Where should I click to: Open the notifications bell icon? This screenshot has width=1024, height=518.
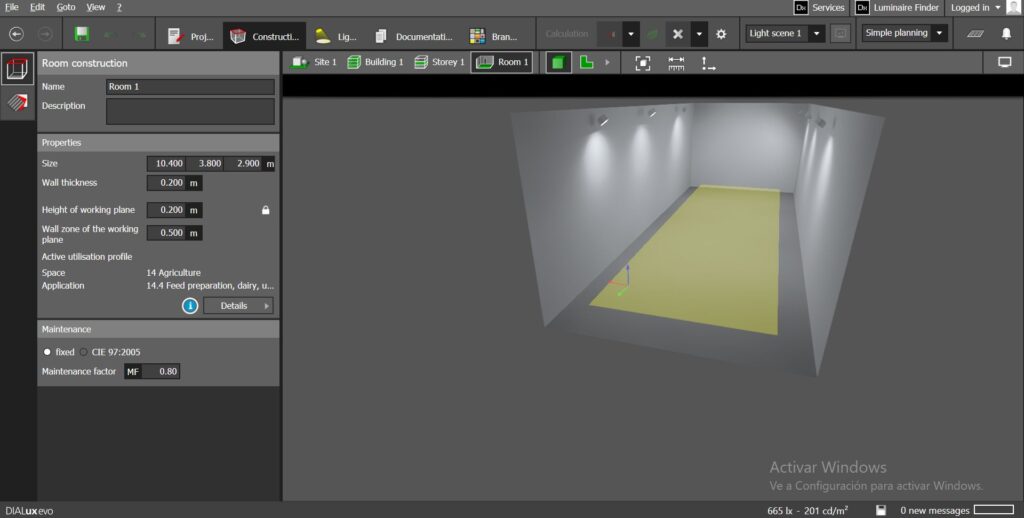[x=1006, y=34]
